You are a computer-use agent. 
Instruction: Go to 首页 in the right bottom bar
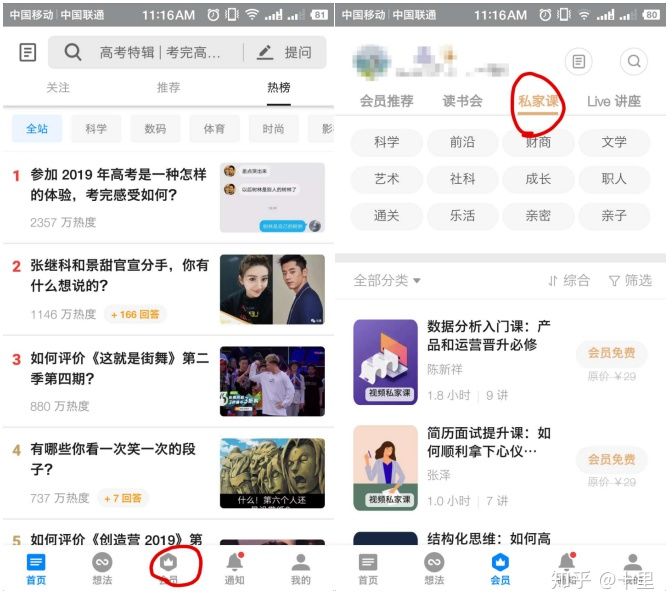[x=368, y=570]
